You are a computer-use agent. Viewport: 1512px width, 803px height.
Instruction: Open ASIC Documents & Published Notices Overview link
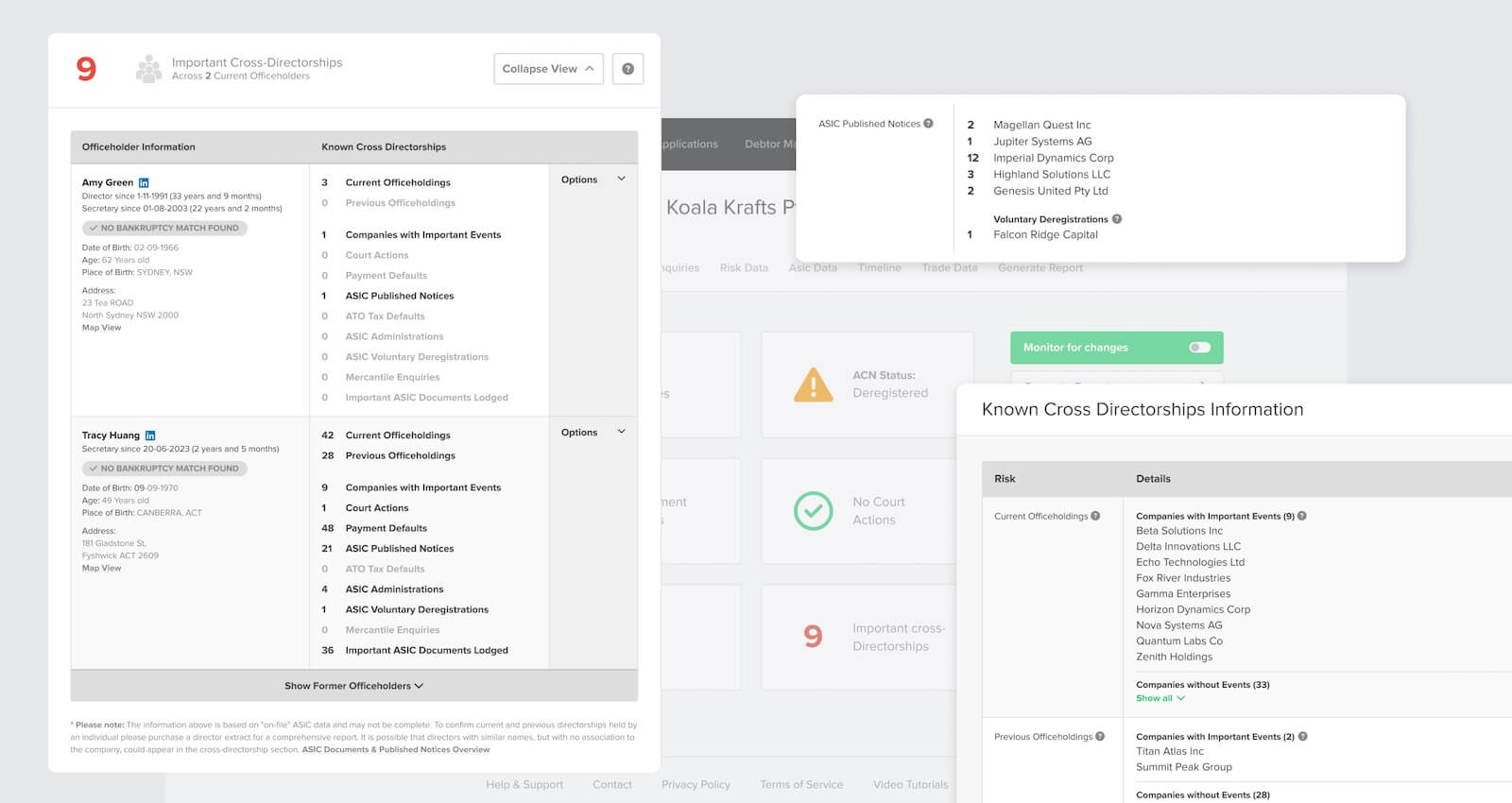point(396,750)
